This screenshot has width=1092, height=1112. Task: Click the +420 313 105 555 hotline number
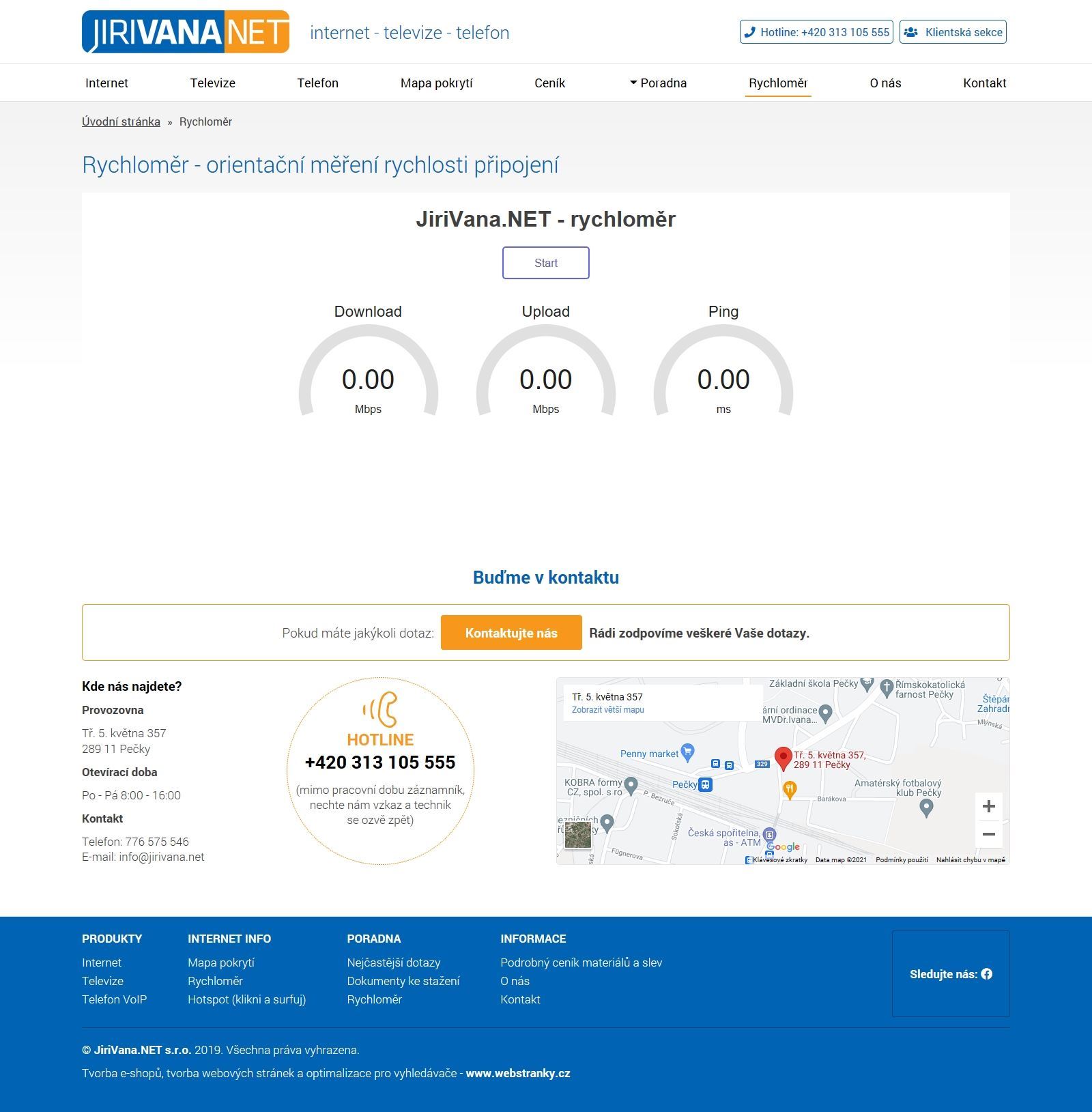point(380,762)
